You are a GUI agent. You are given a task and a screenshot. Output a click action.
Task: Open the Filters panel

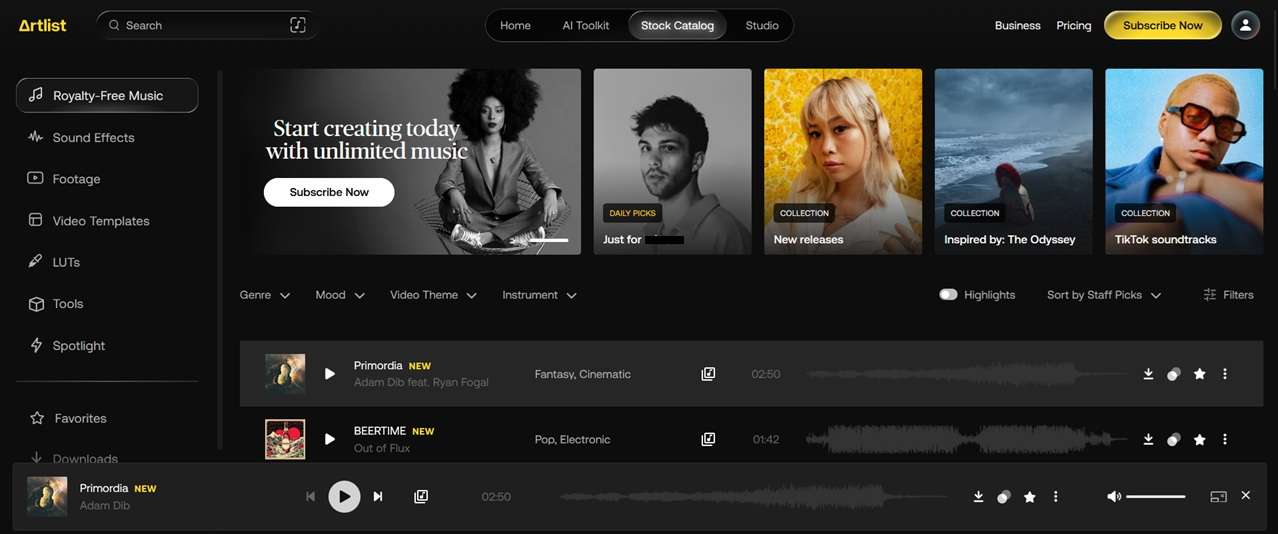[1228, 295]
